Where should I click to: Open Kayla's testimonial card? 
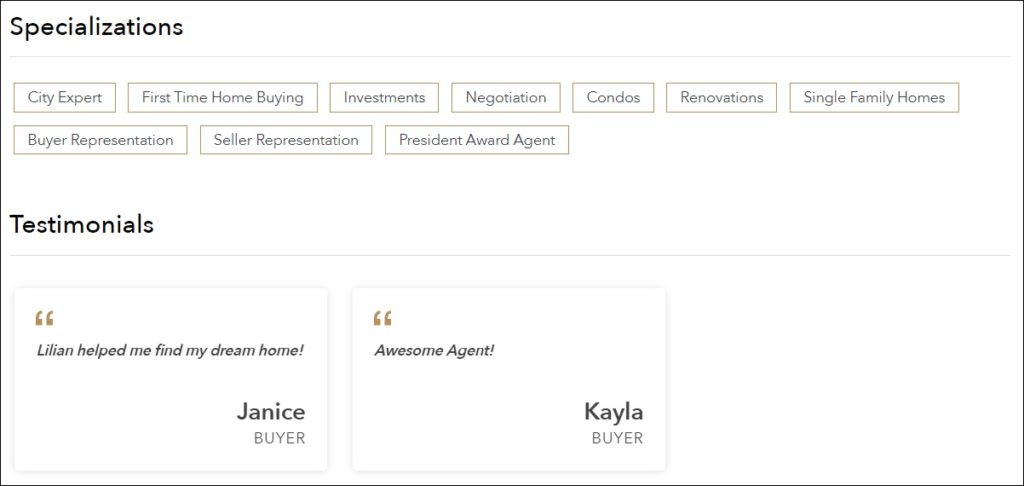click(508, 380)
